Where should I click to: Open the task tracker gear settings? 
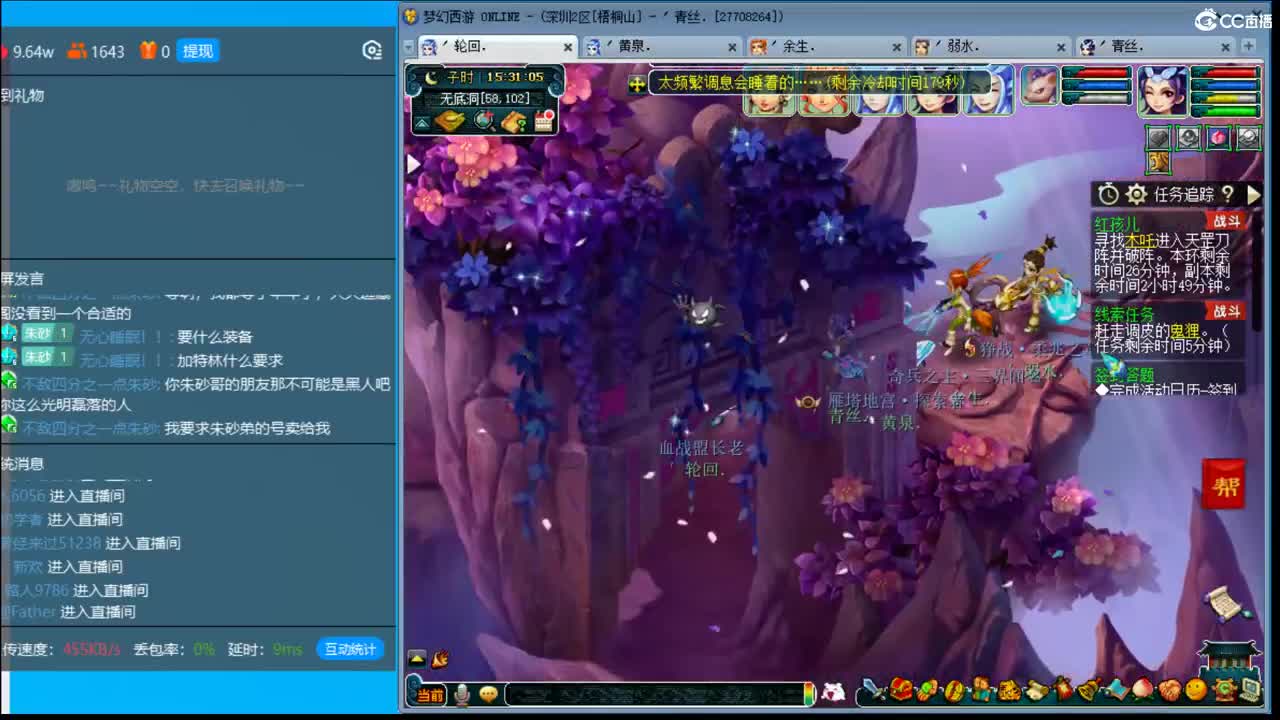1136,194
